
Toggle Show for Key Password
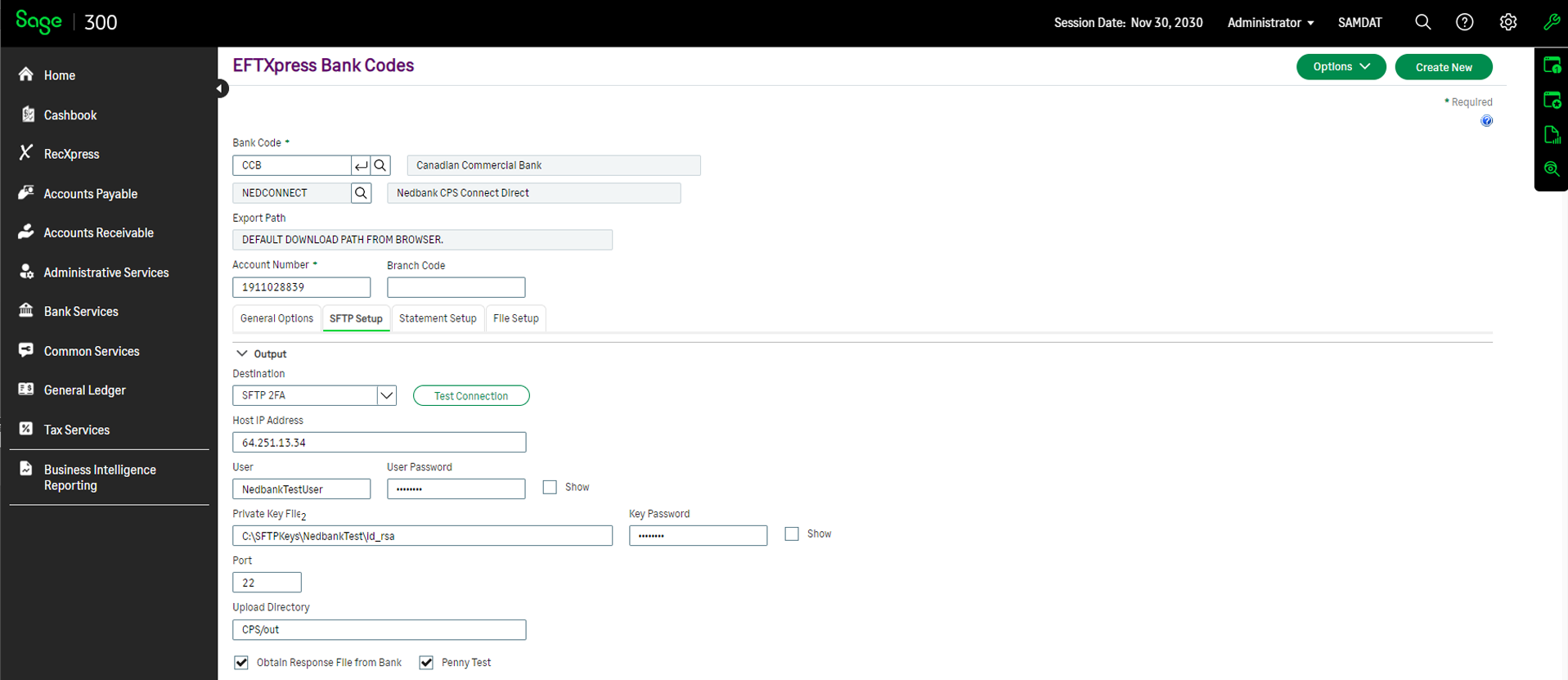(792, 534)
